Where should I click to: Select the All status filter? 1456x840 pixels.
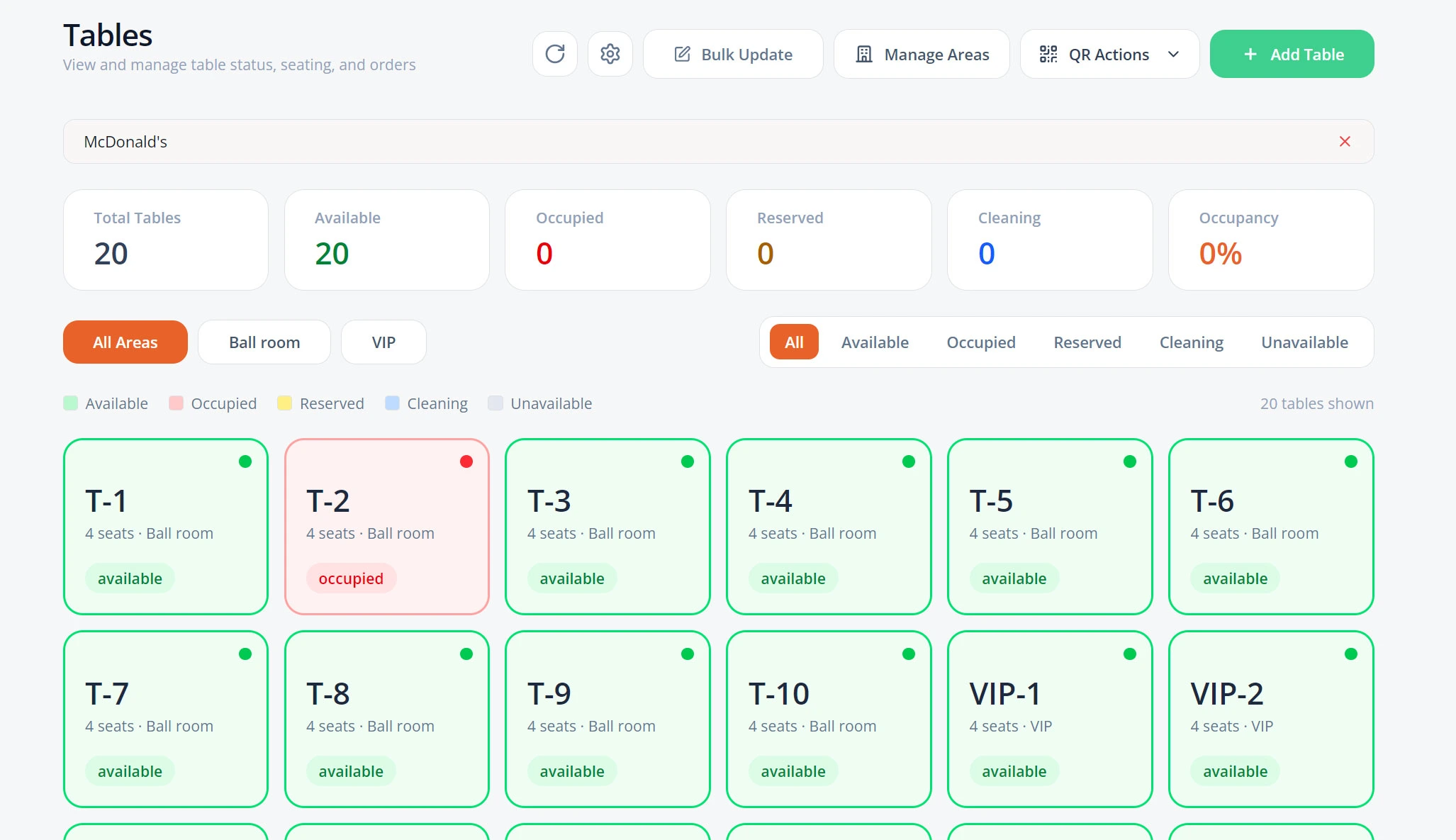pos(794,342)
